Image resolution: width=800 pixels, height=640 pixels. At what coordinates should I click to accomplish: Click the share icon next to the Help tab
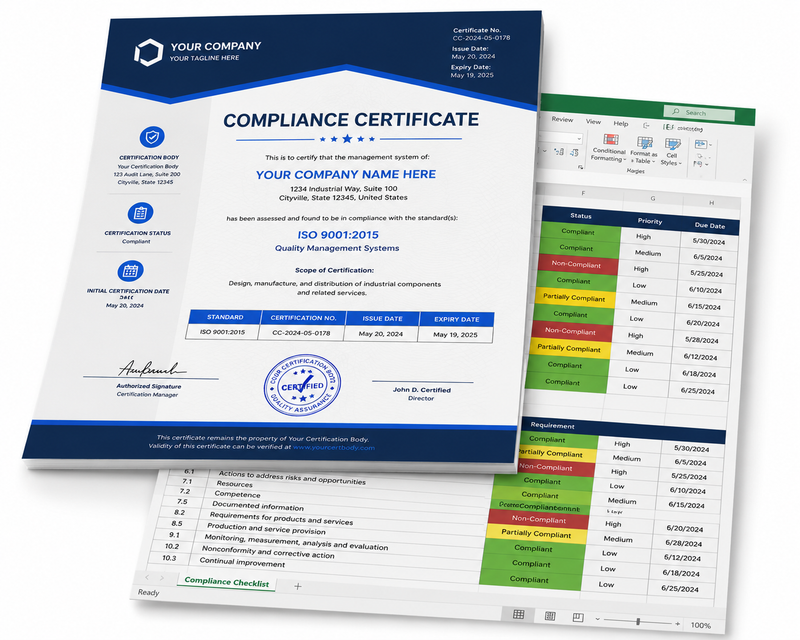coord(646,125)
